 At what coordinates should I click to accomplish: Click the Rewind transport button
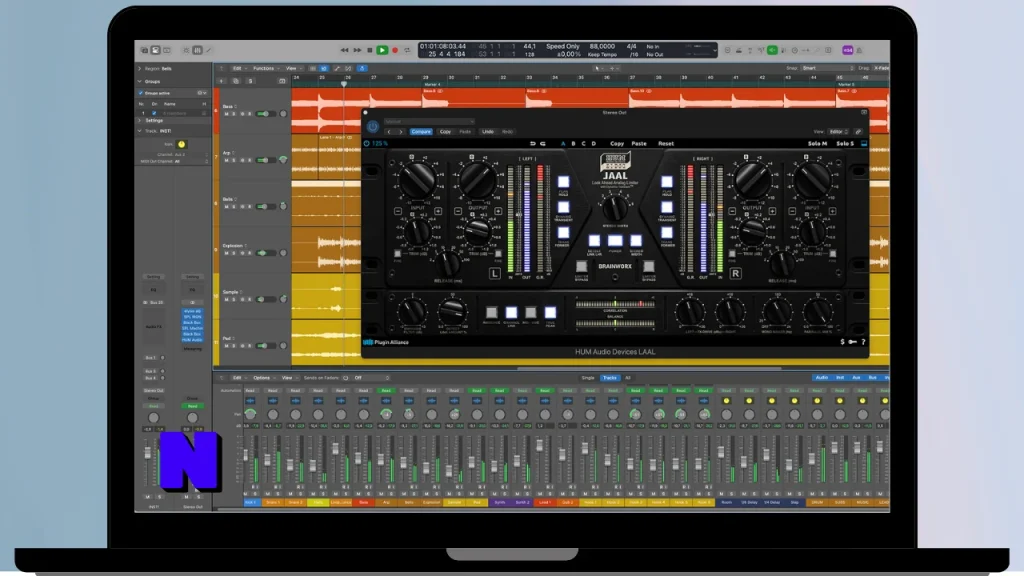[344, 50]
